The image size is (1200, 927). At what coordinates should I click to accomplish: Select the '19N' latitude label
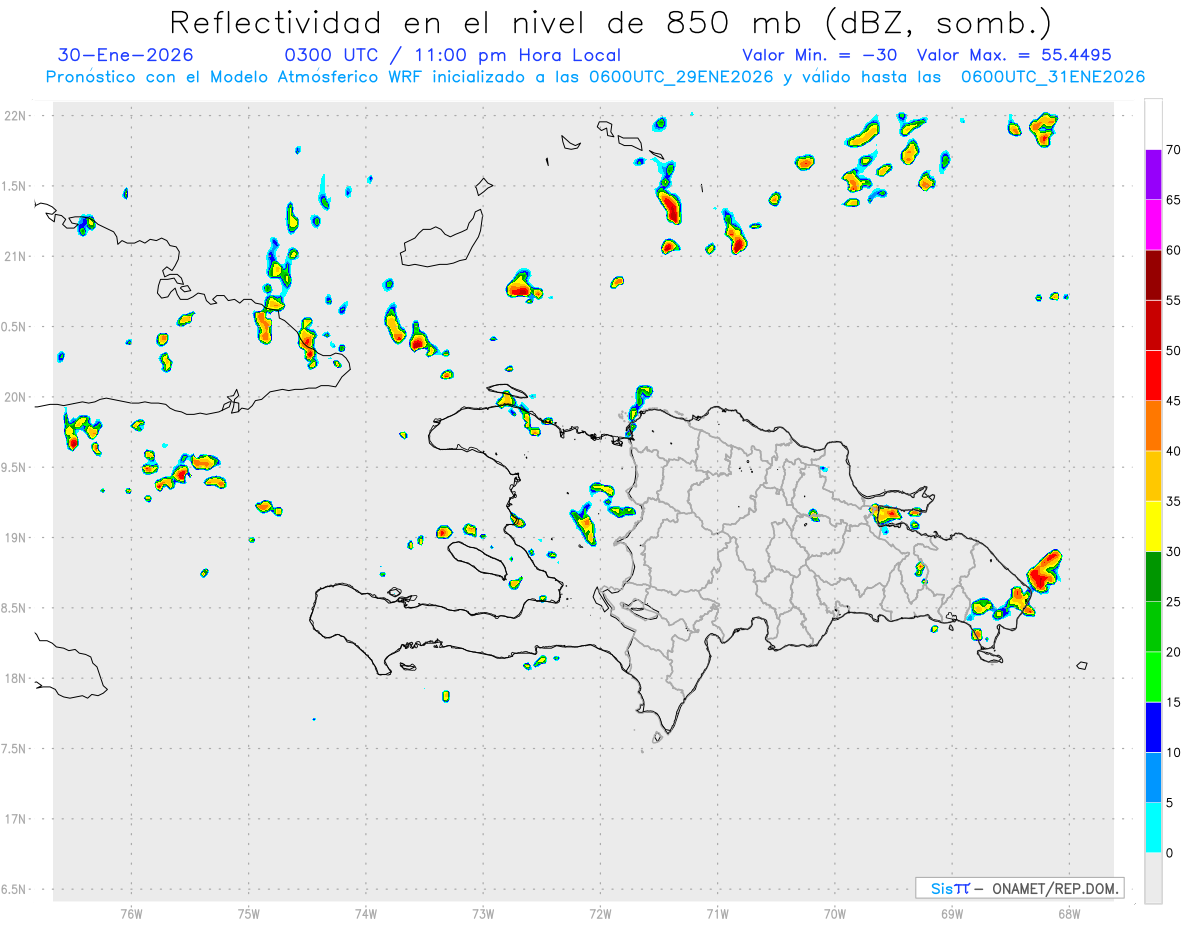click(17, 538)
